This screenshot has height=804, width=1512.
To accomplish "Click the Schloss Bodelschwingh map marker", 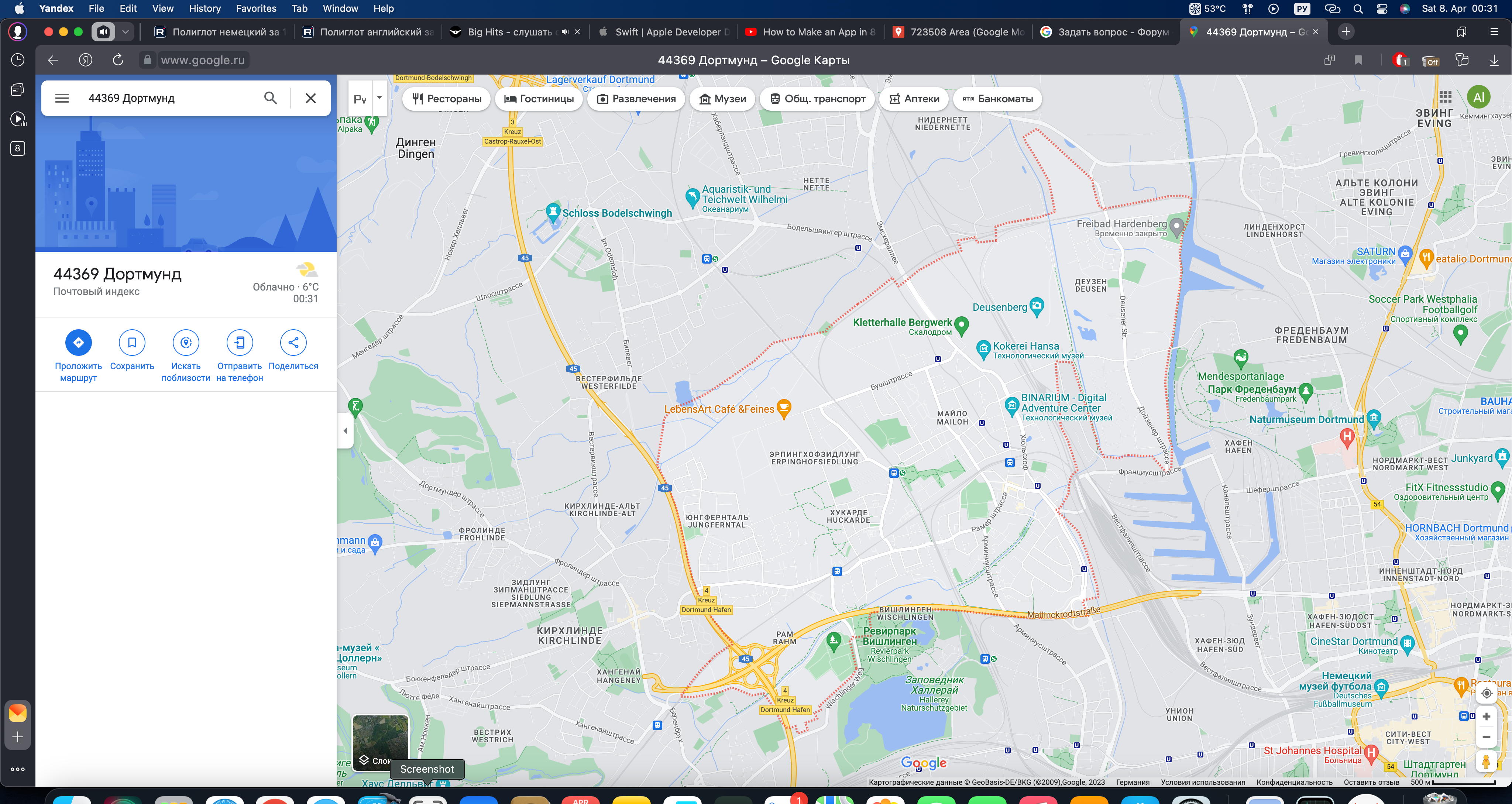I will click(x=553, y=213).
